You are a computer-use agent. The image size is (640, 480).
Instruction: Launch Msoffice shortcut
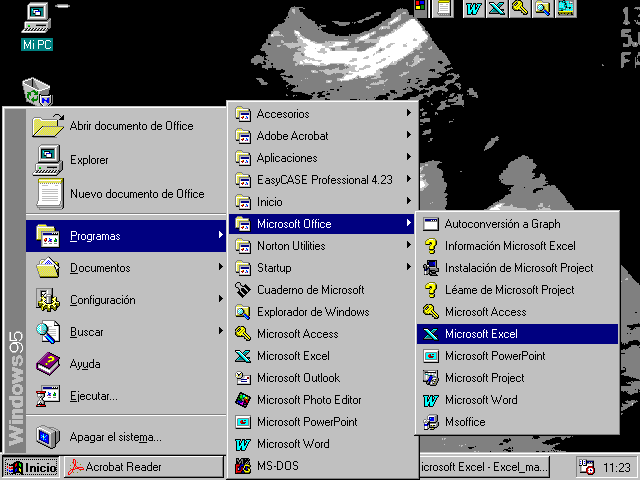point(518,422)
